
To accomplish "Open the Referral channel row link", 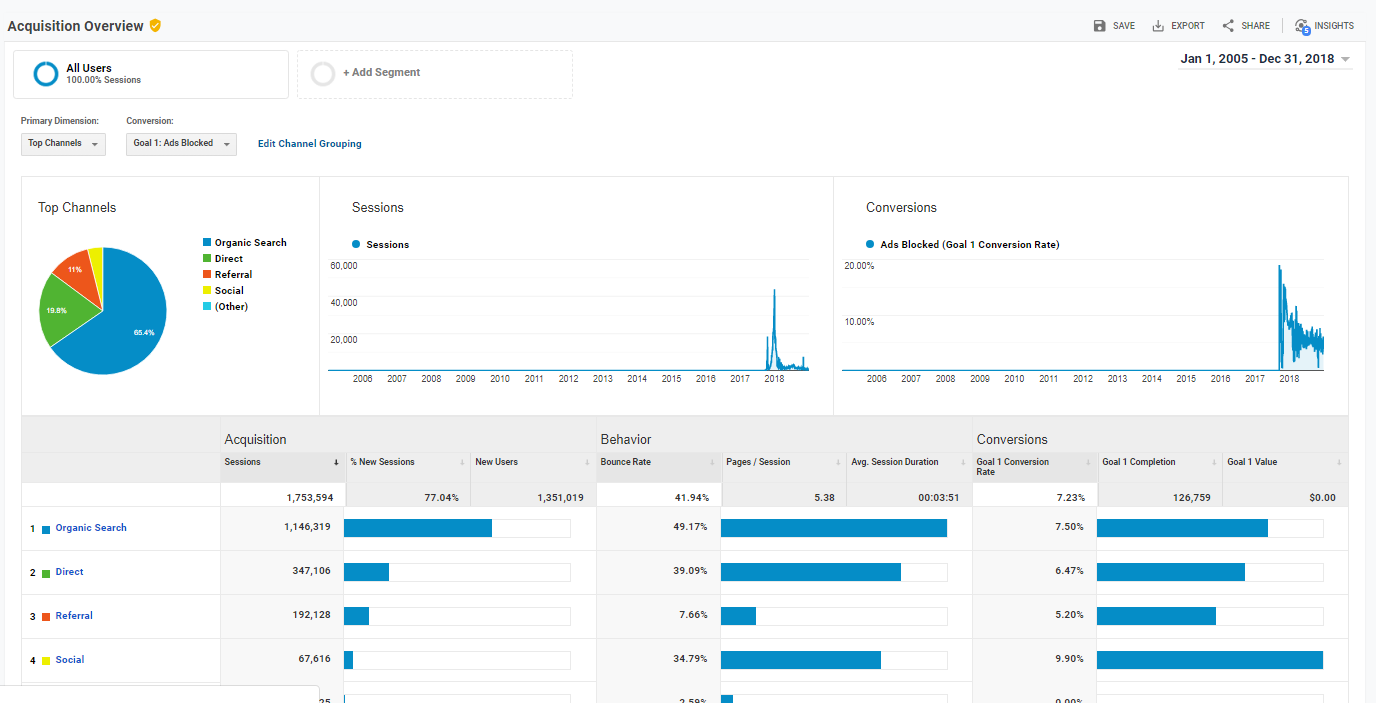I will click(74, 616).
